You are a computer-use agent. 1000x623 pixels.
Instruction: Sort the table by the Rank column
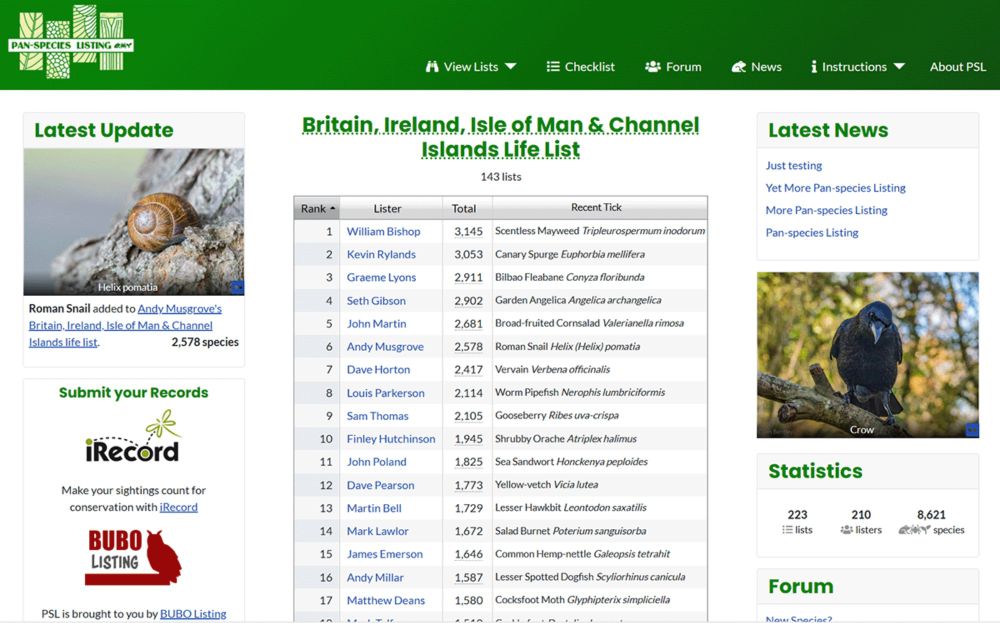(x=317, y=209)
